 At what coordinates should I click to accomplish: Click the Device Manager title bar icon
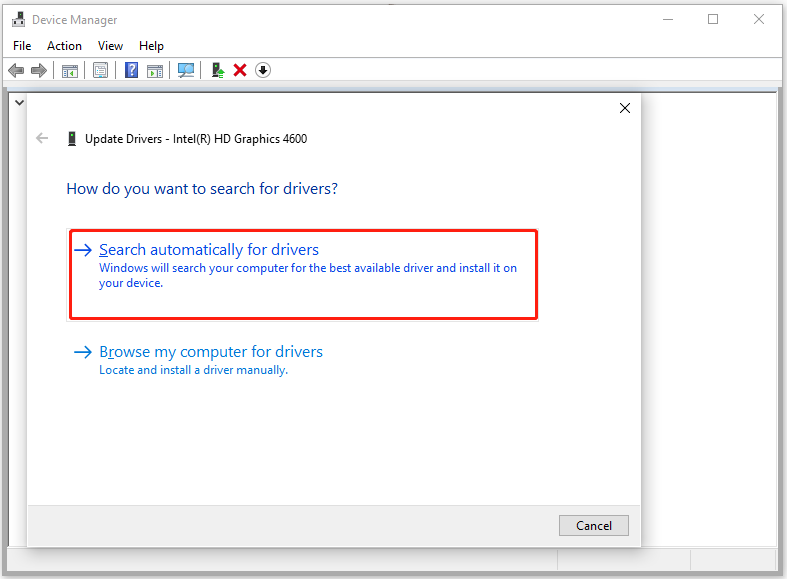[19, 20]
